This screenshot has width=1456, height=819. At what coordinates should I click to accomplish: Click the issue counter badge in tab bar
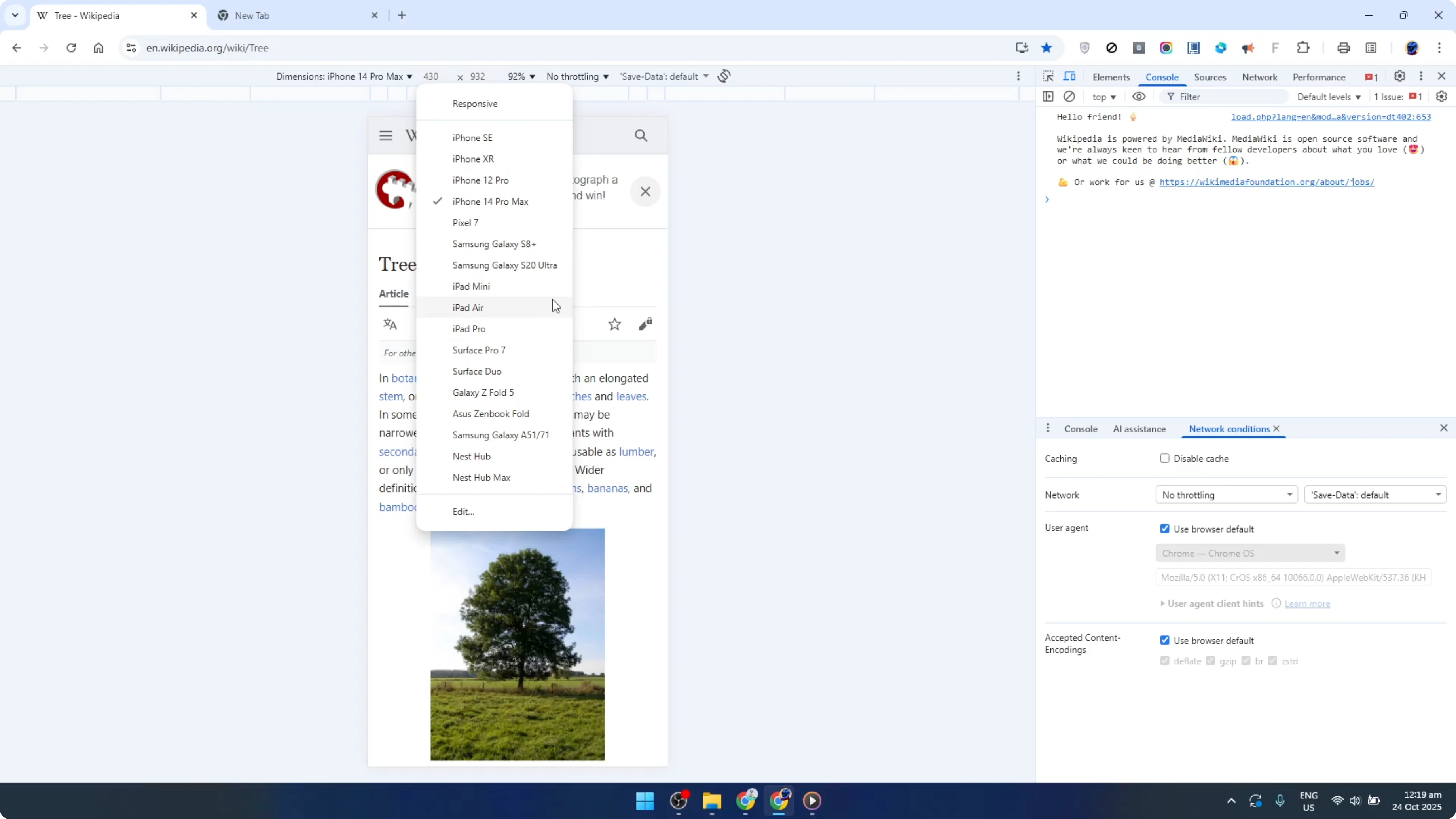[1371, 77]
